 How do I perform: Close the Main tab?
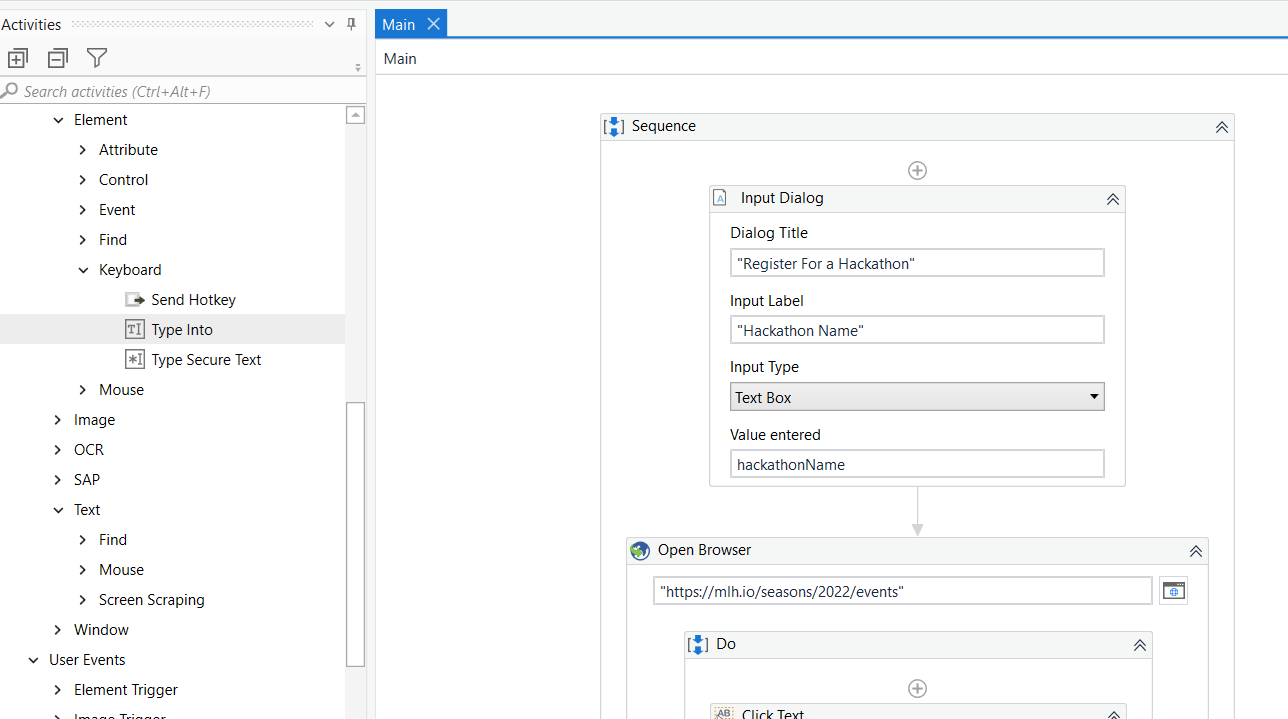(434, 24)
